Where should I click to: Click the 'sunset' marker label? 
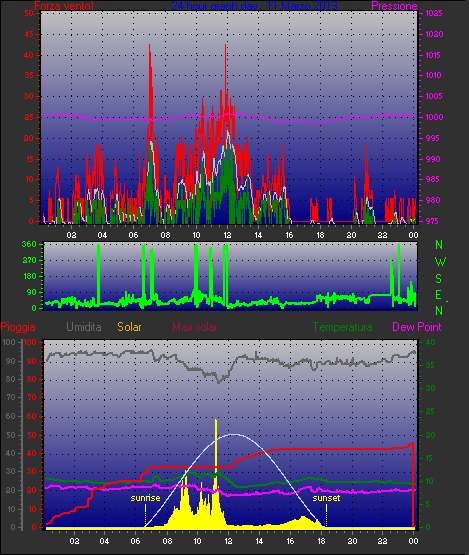point(326,498)
